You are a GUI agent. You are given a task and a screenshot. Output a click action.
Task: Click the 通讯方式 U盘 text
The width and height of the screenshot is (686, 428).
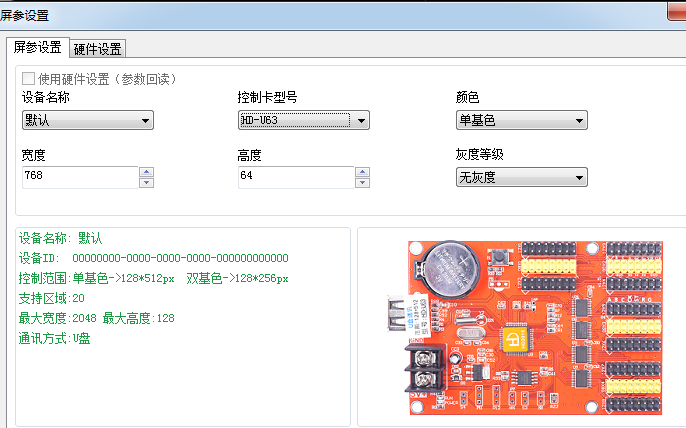[x=56, y=338]
